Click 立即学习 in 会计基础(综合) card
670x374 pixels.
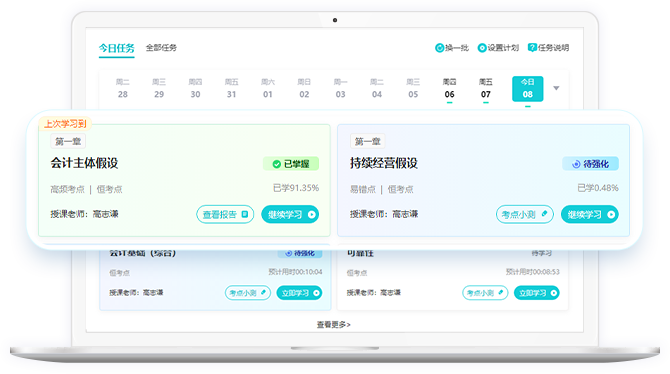click(x=300, y=293)
